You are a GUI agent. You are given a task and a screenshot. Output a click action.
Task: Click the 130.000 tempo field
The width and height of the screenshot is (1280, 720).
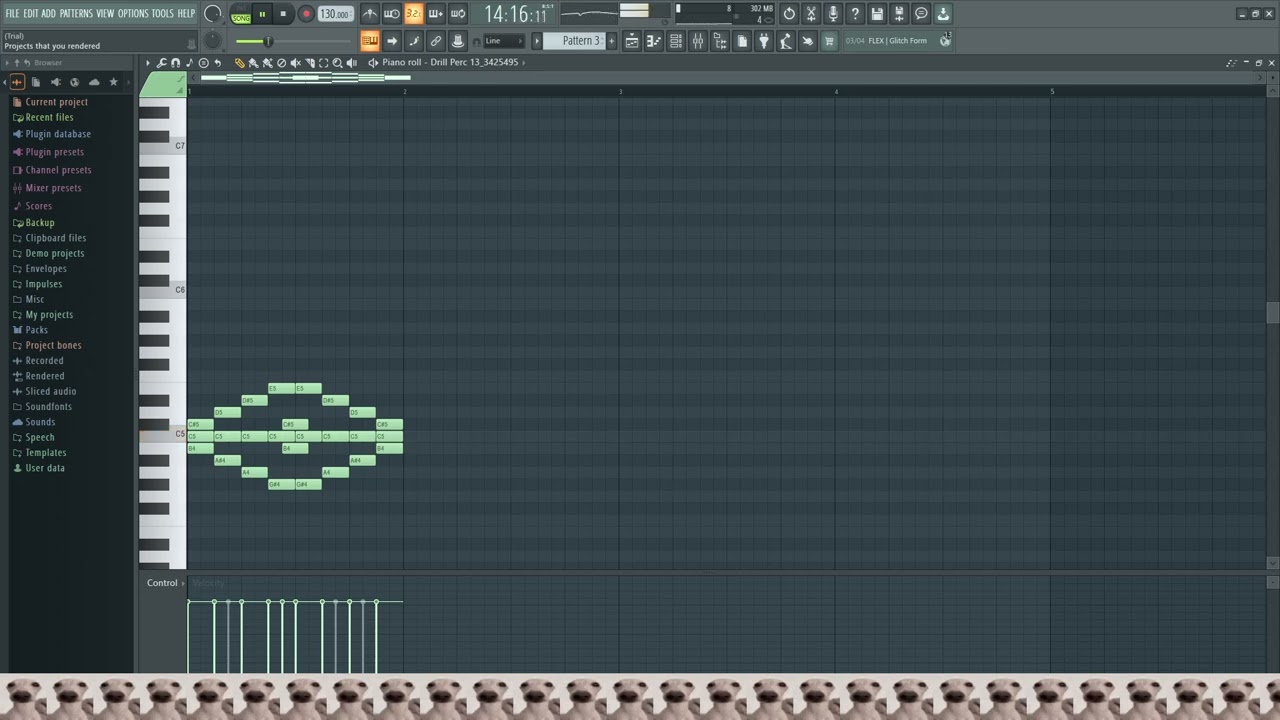point(335,14)
